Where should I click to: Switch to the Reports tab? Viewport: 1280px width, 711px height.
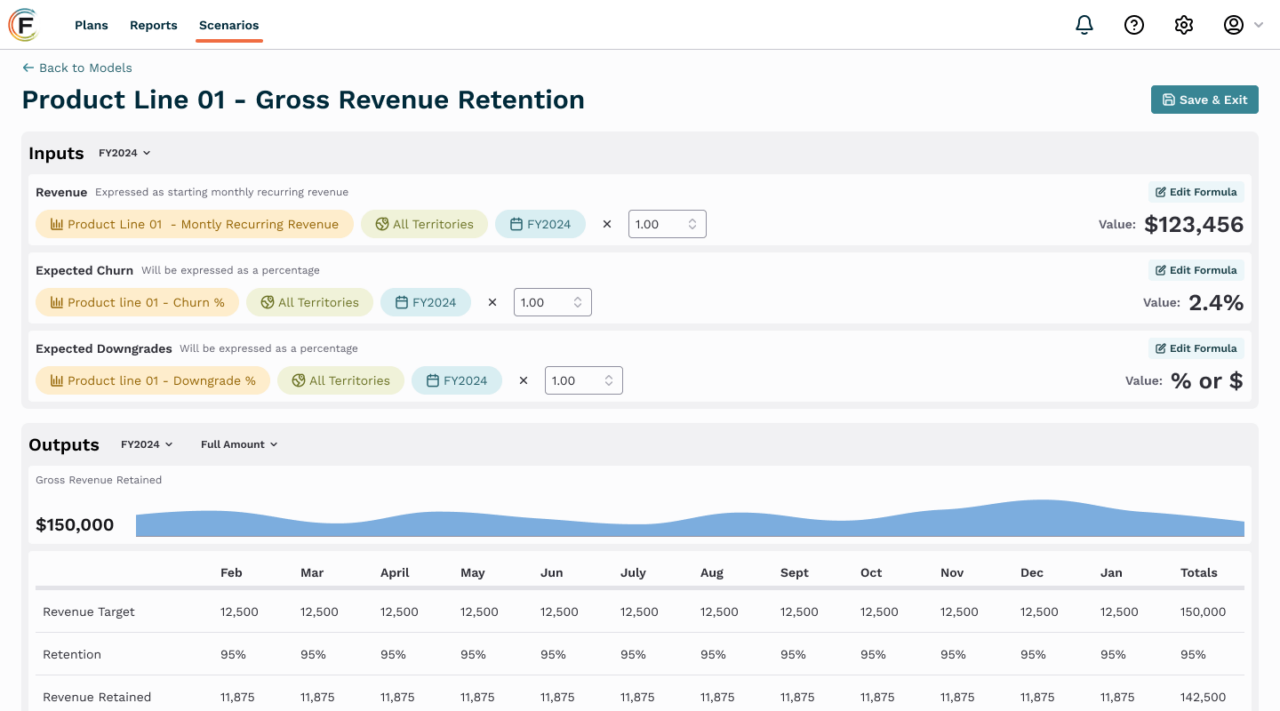pyautogui.click(x=153, y=25)
